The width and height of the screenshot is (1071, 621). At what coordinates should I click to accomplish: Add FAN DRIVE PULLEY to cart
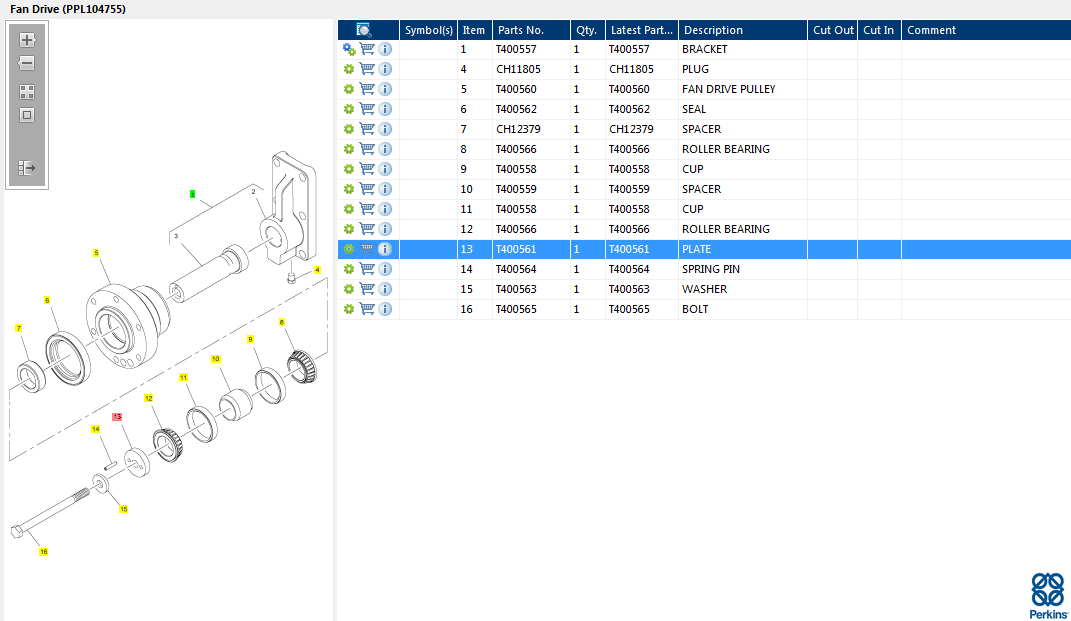pos(367,89)
